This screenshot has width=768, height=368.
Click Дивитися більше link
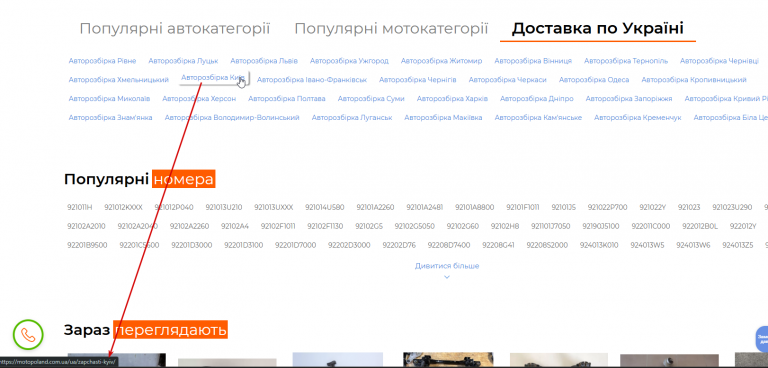(x=447, y=266)
